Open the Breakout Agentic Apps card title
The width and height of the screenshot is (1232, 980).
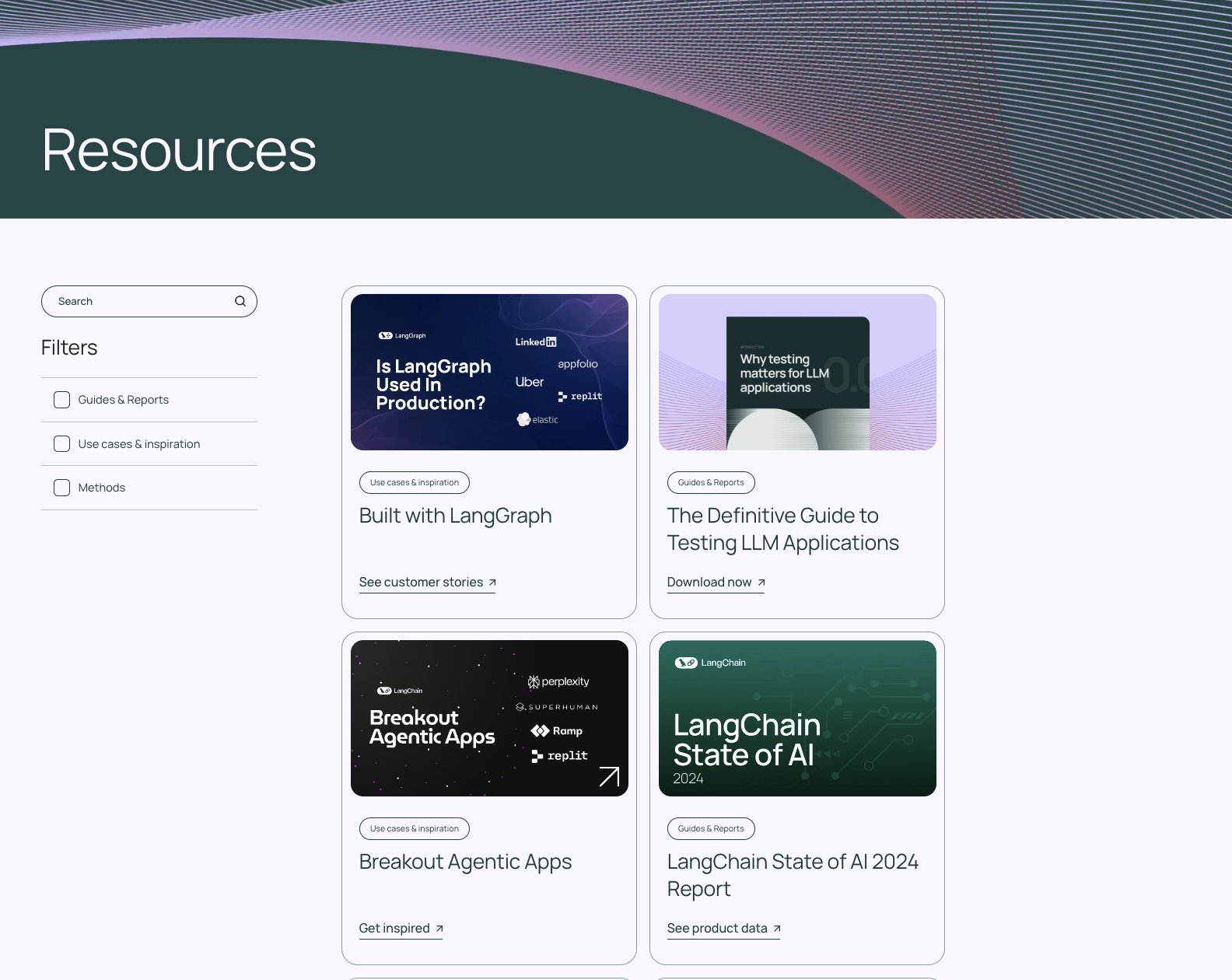point(465,862)
